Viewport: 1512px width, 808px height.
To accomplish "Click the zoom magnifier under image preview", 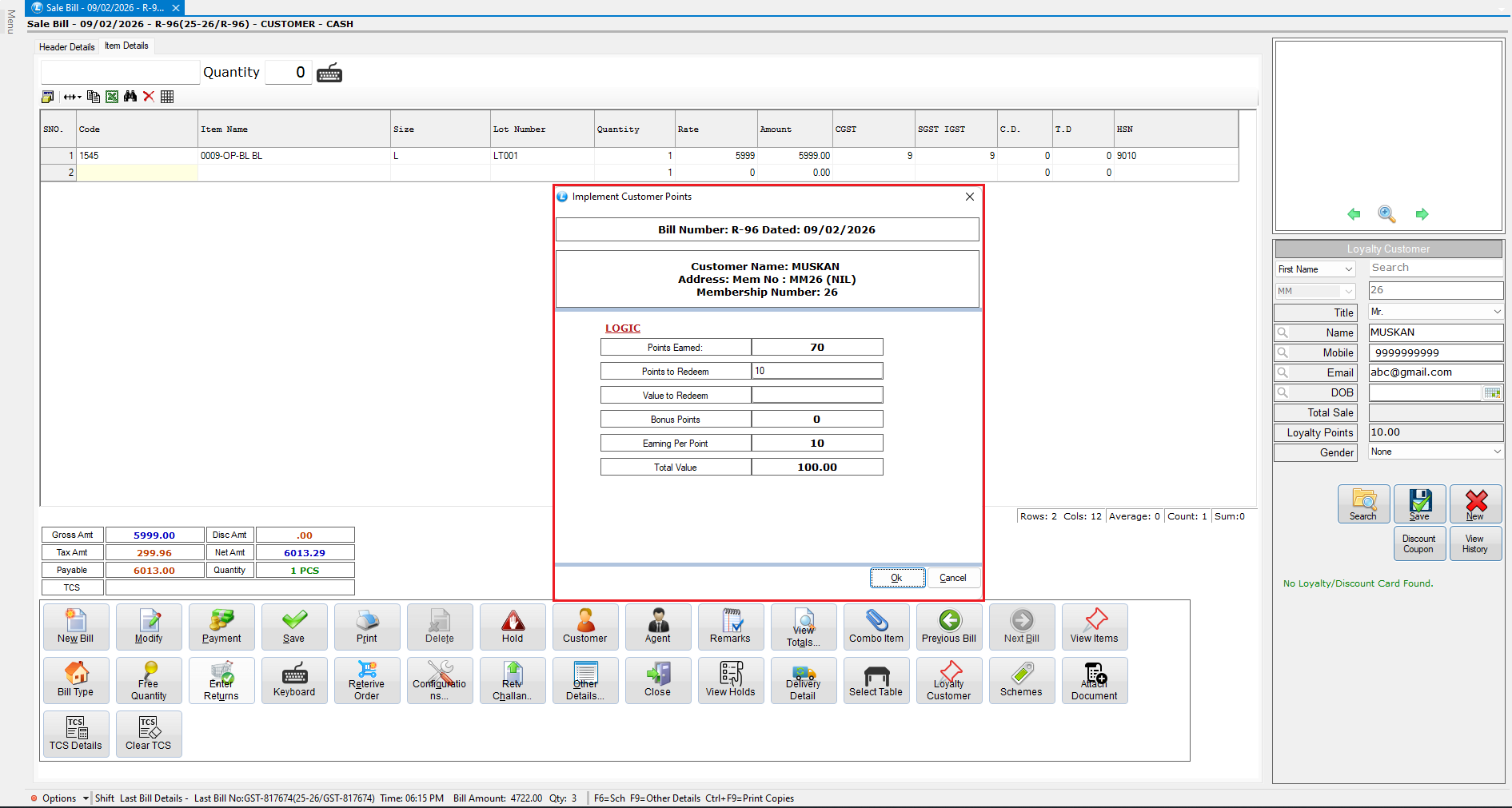I will (x=1386, y=214).
